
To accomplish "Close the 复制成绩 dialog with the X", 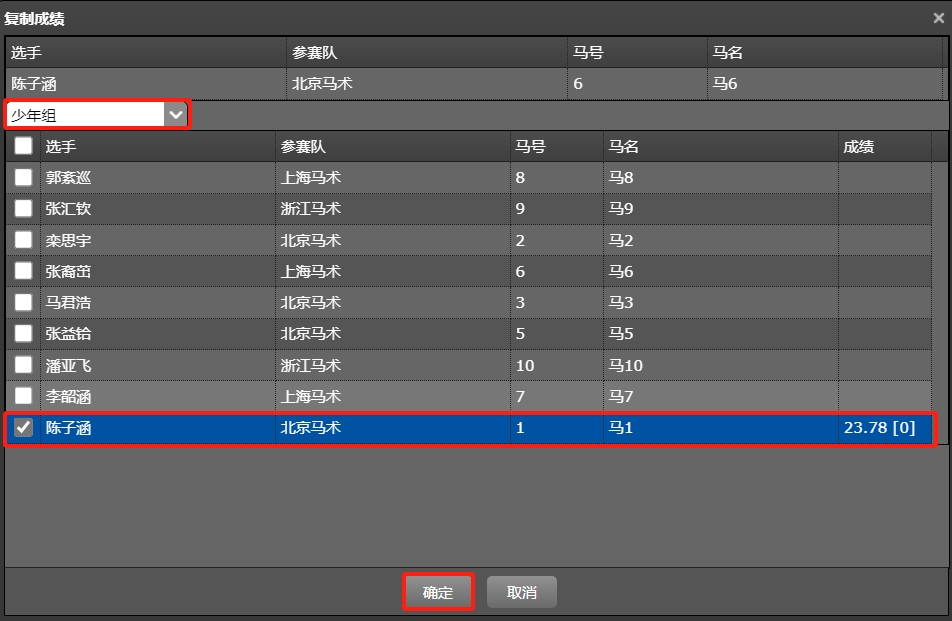I will (x=938, y=18).
